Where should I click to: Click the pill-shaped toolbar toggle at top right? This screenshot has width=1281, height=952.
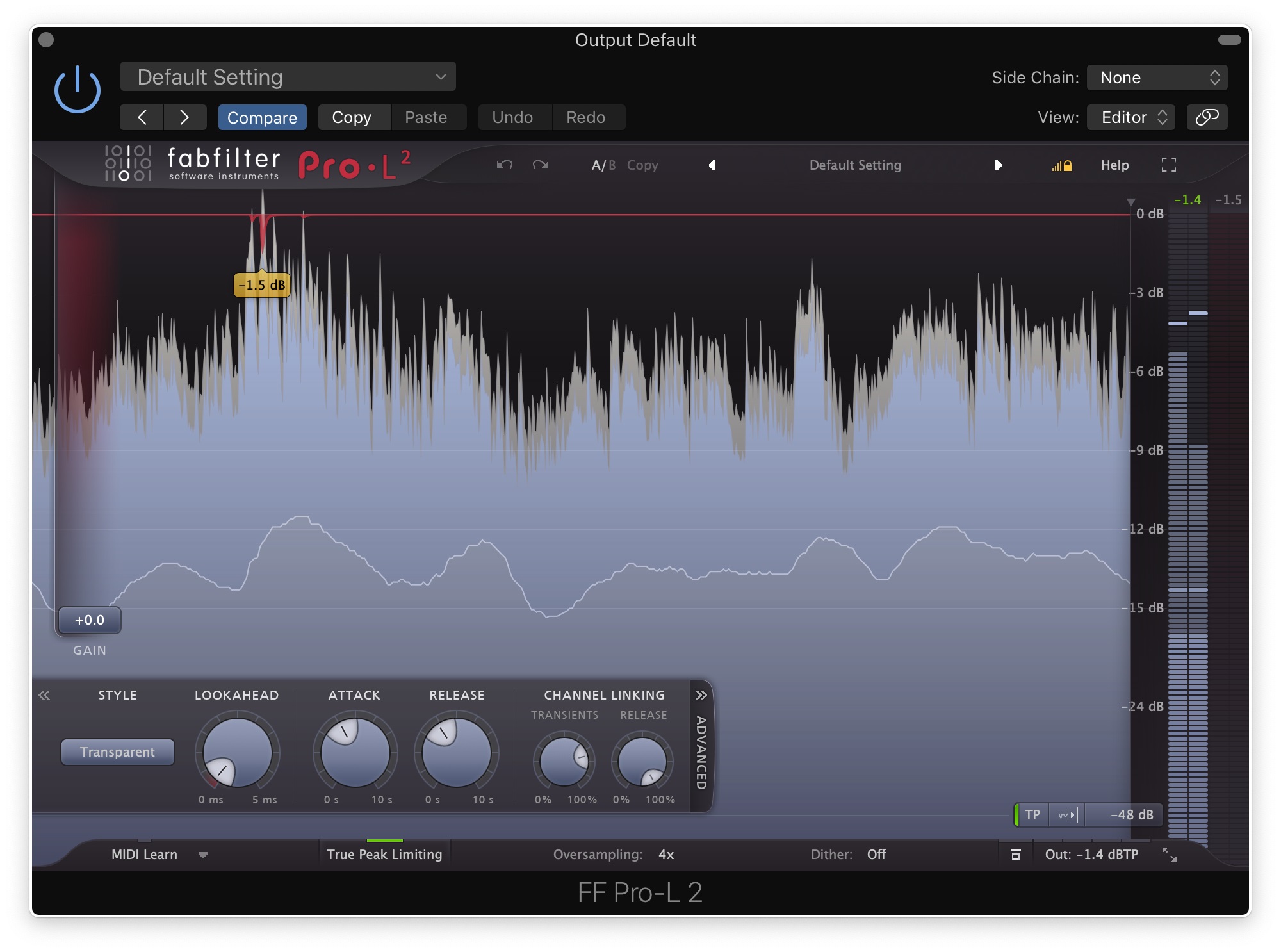(1229, 40)
